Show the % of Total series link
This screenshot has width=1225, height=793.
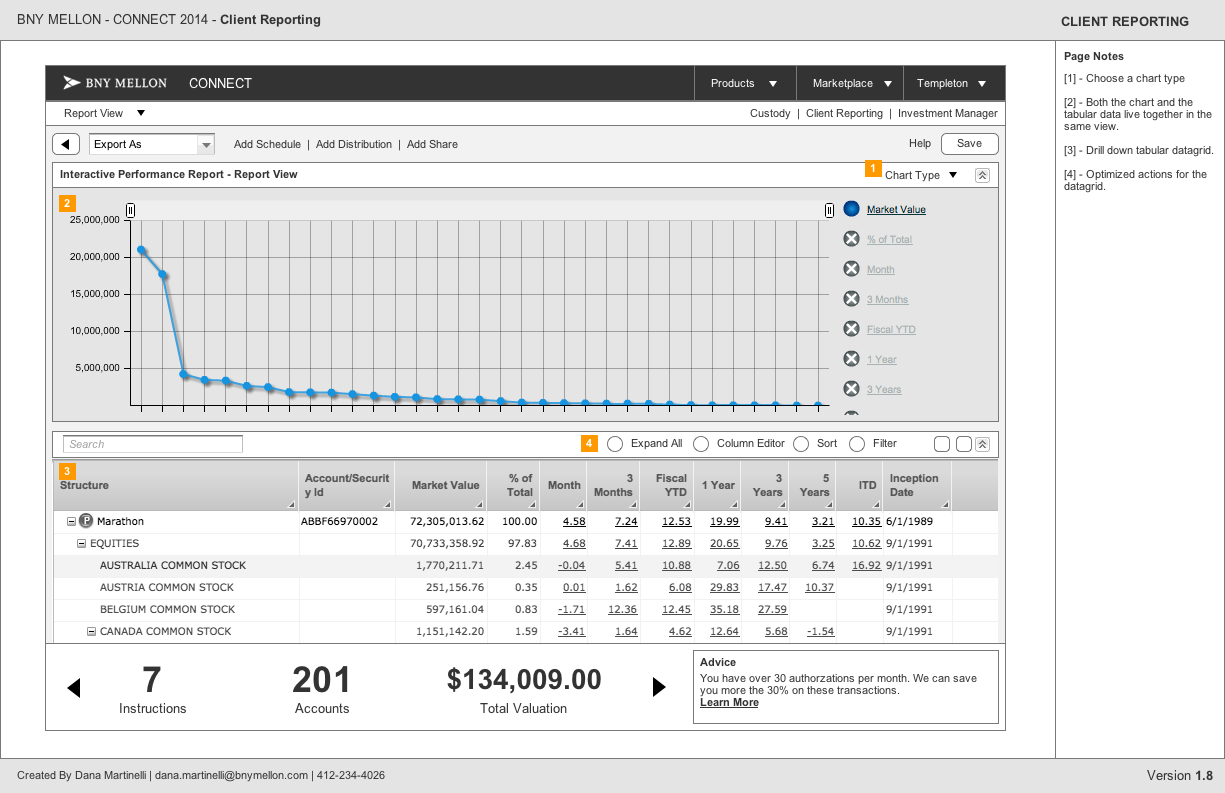[x=889, y=240]
